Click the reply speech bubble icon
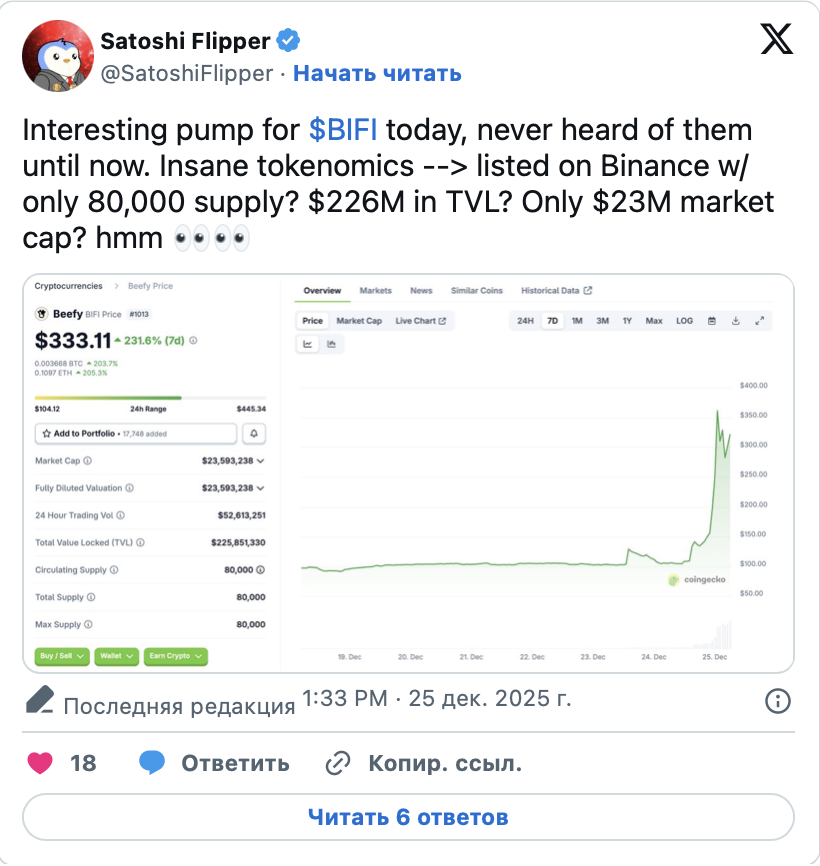Viewport: 820px width, 866px height. coord(152,764)
